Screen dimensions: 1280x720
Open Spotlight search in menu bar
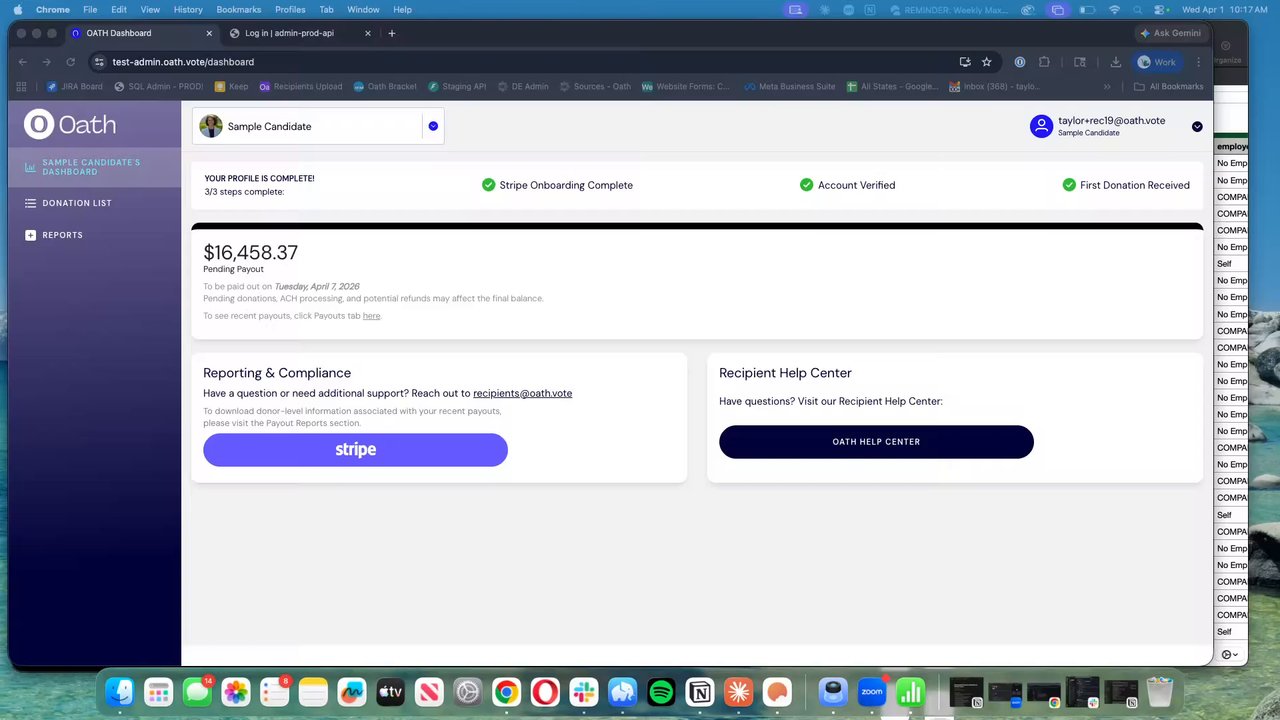tap(1140, 9)
